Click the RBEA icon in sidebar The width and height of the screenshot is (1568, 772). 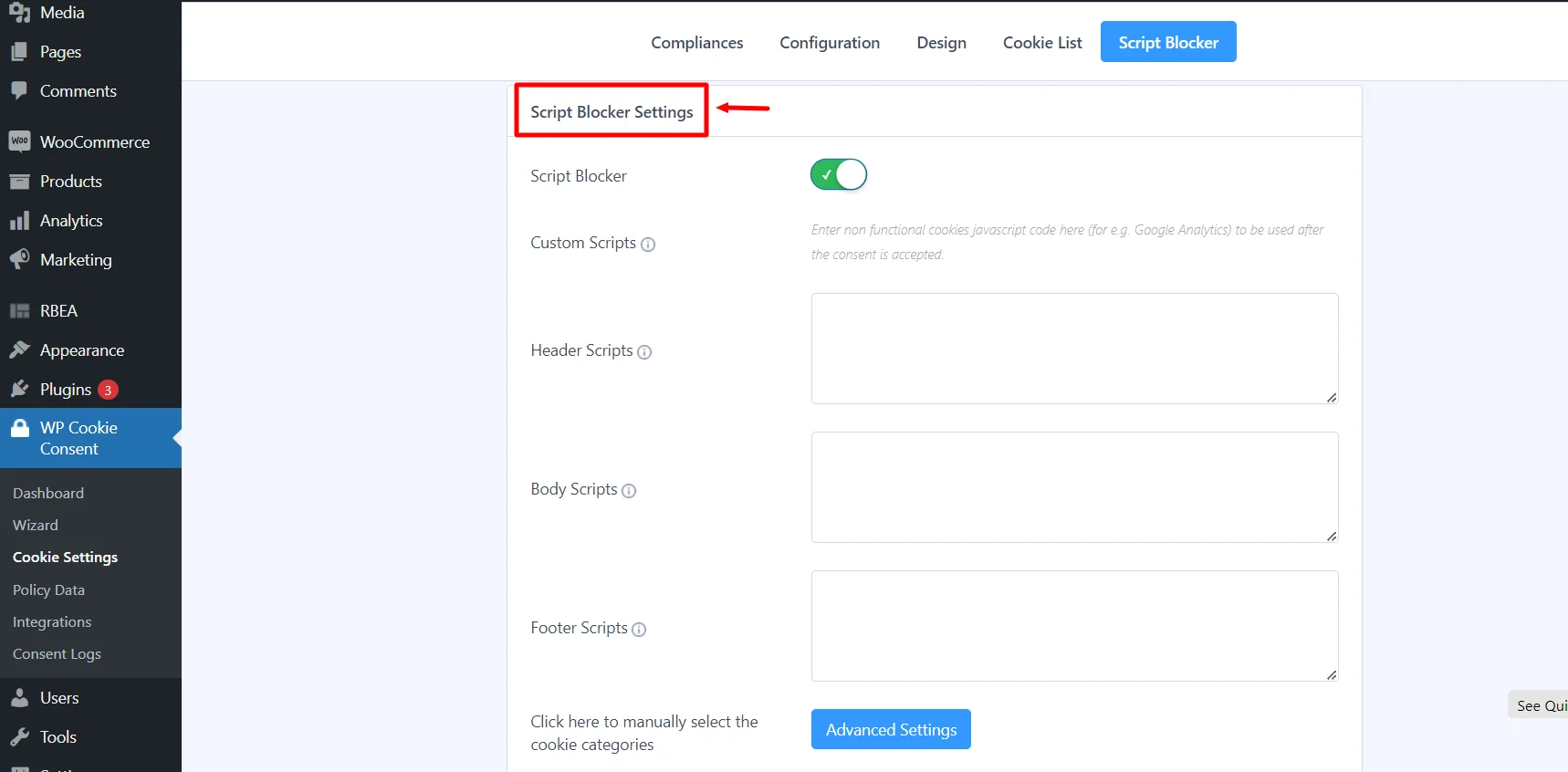click(x=19, y=311)
